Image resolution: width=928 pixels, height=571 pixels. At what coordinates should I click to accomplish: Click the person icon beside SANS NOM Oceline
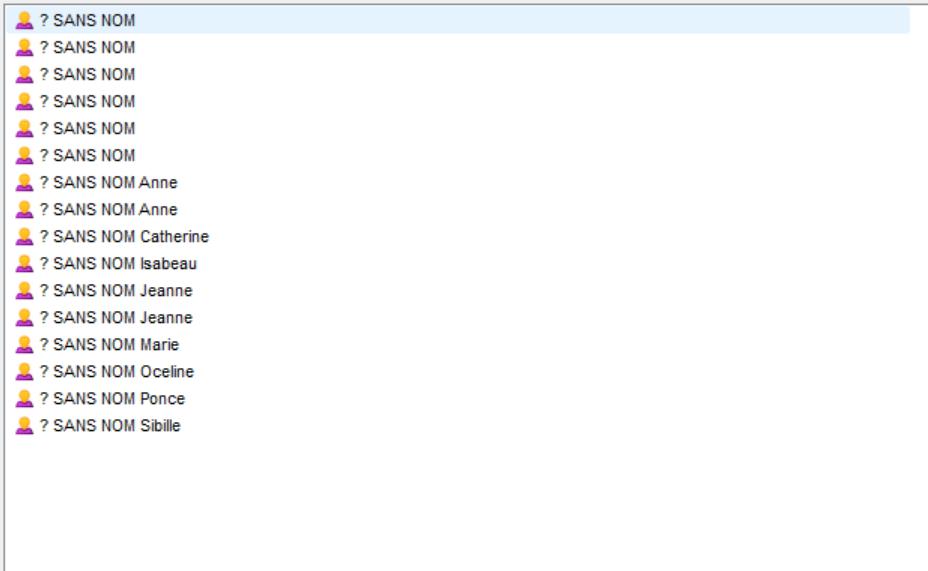click(x=24, y=372)
